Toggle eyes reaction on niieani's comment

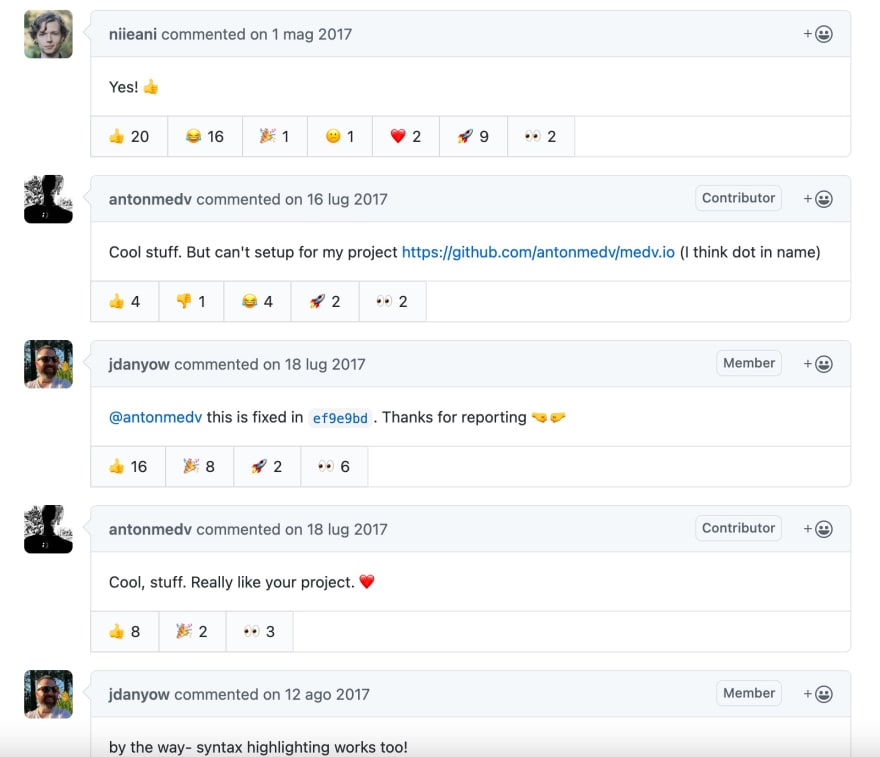[x=541, y=136]
